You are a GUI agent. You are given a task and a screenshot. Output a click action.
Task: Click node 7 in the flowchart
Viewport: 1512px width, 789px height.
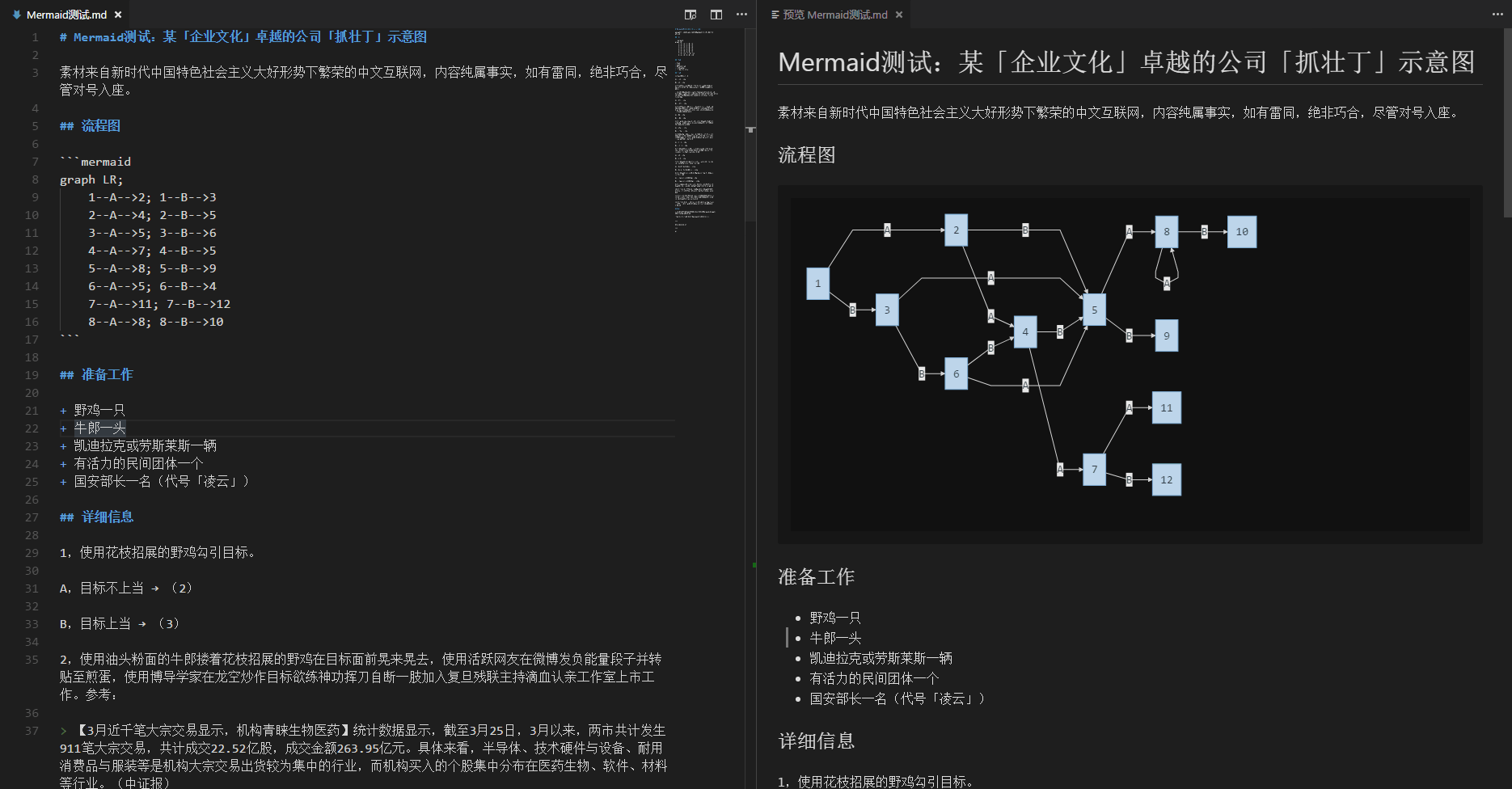(x=1094, y=470)
